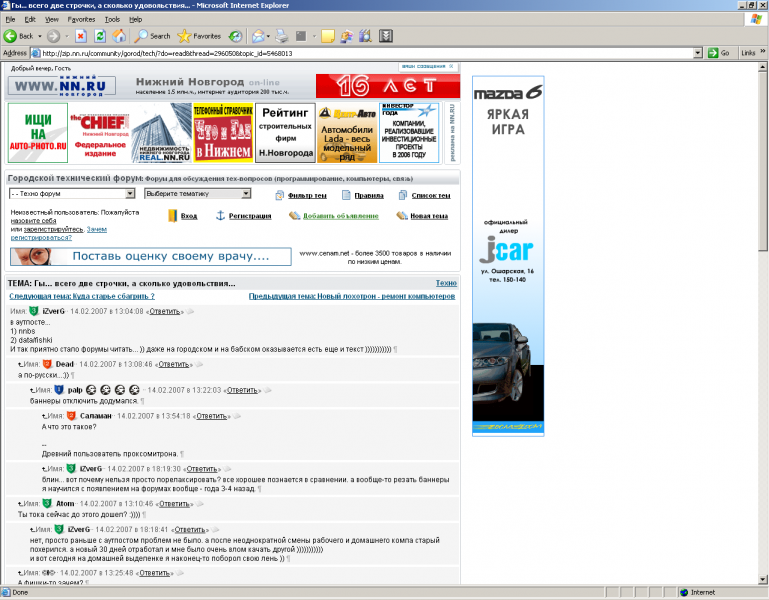Image resolution: width=769 pixels, height=600 pixels.
Task: Click the anchor Регистрация icon
Action: pyautogui.click(x=221, y=215)
